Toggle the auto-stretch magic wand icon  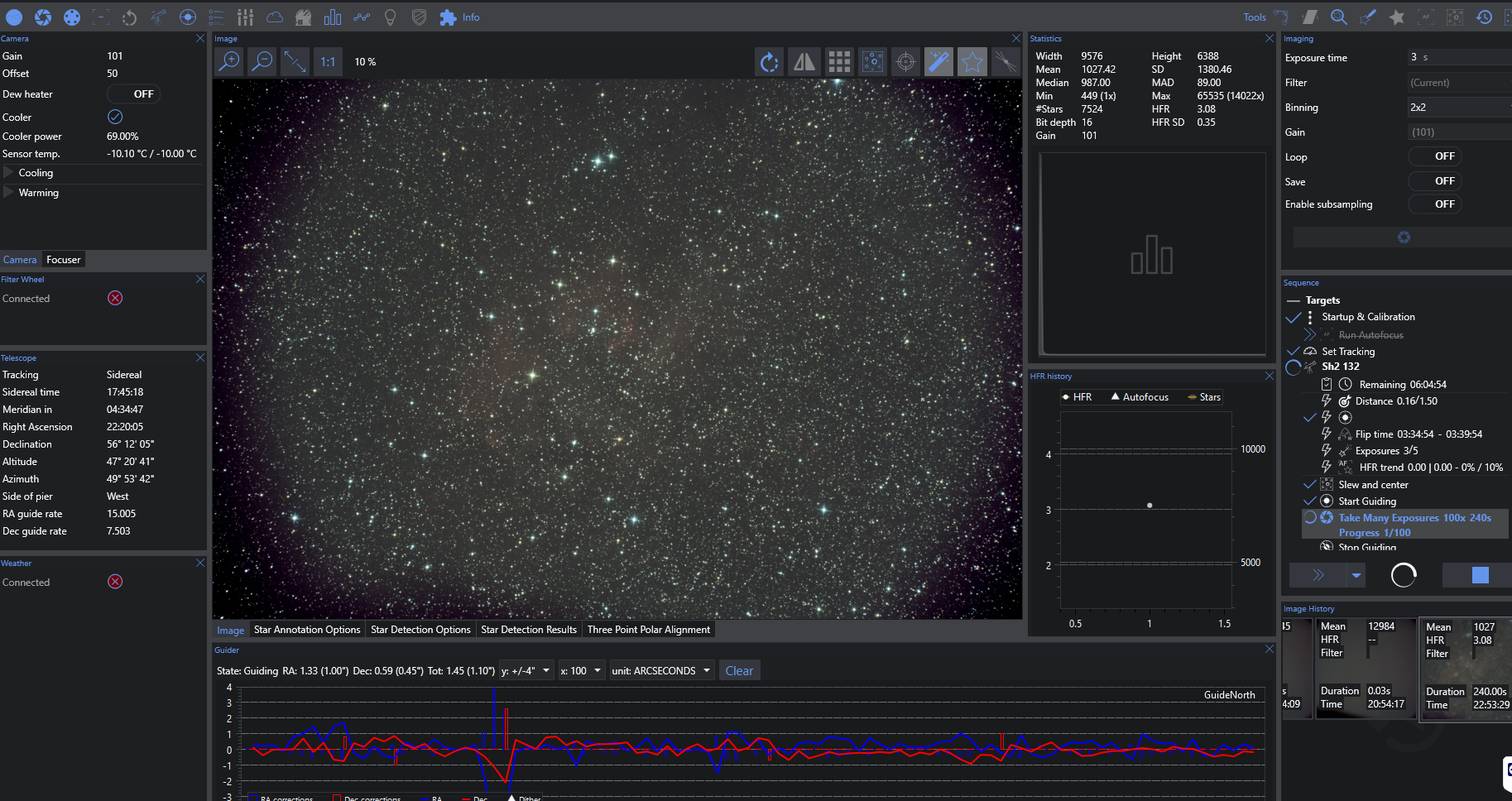[x=938, y=62]
